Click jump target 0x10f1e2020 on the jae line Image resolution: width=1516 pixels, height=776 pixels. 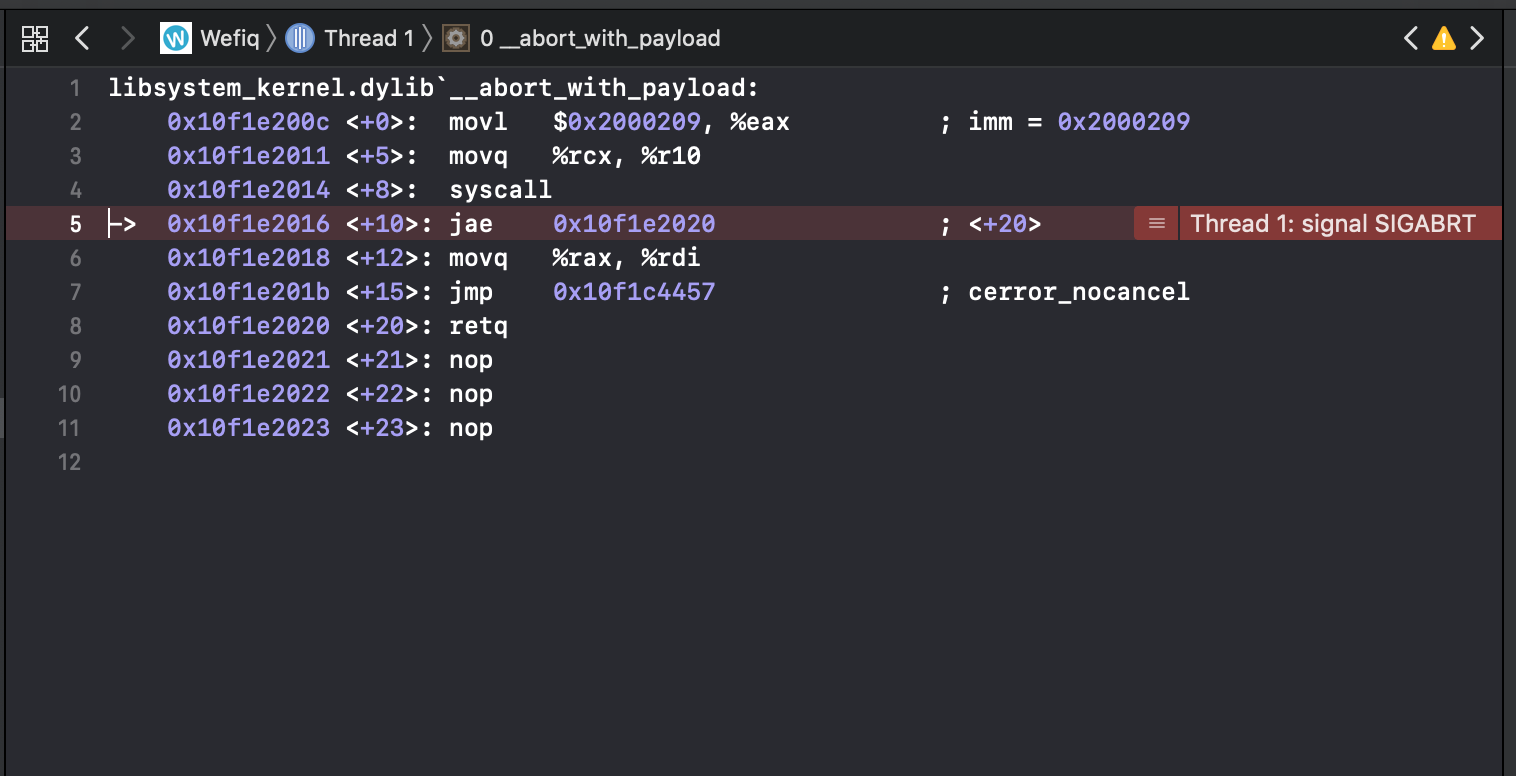coord(634,223)
